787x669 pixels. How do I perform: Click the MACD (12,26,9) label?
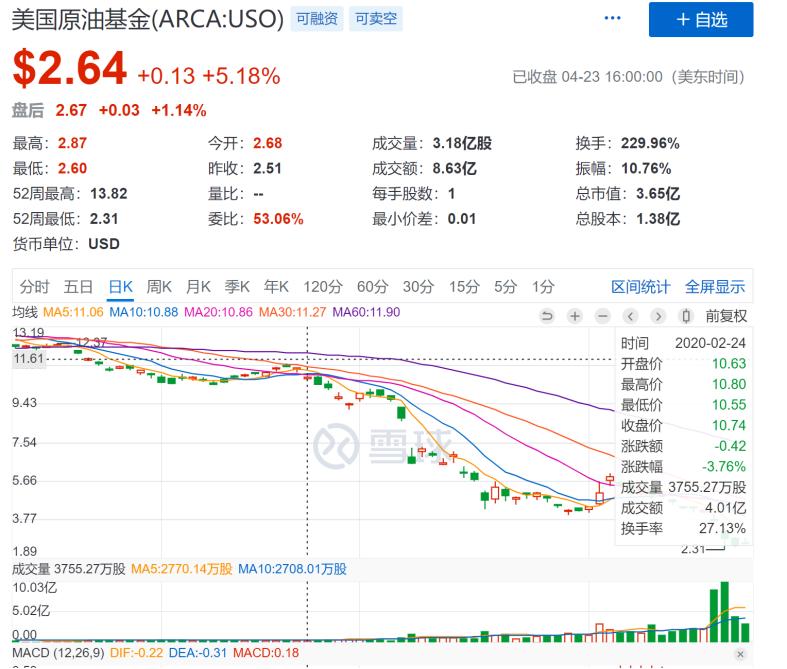pyautogui.click(x=58, y=653)
